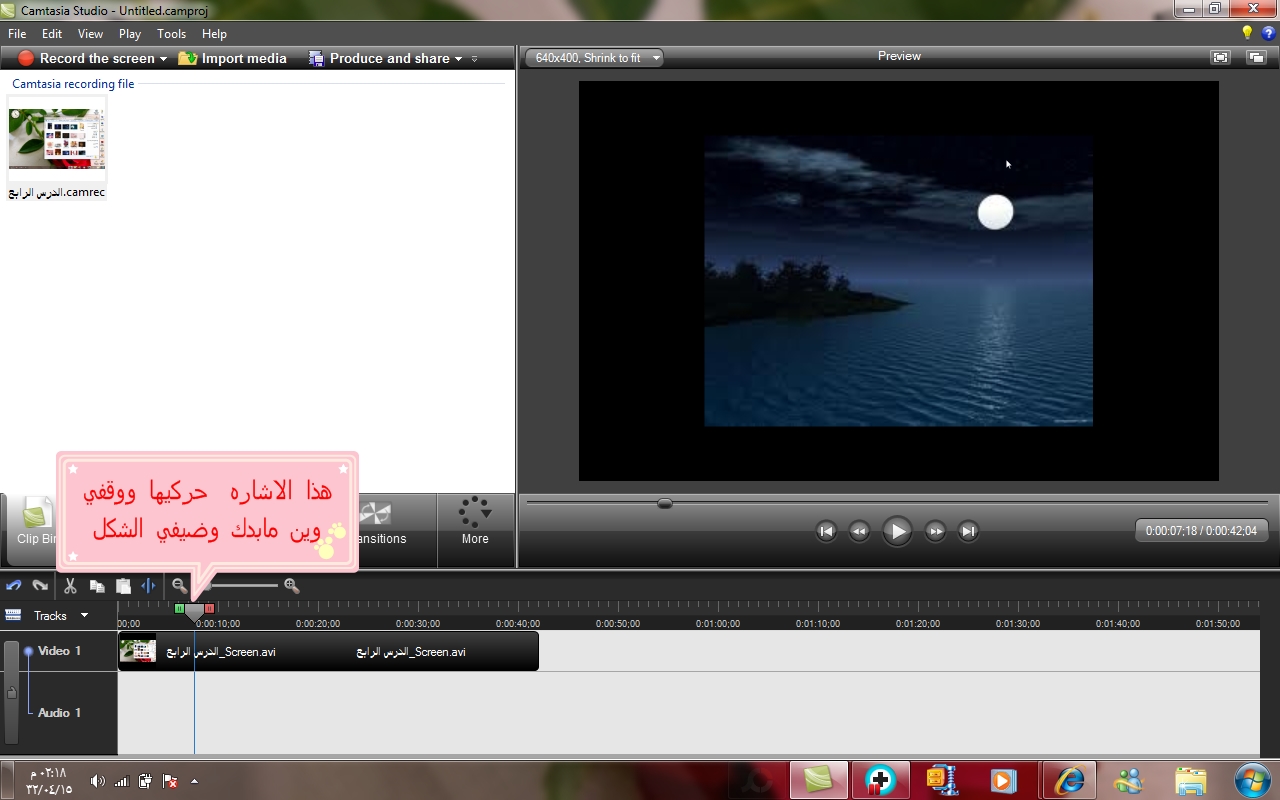Click 0:00:30;00 on the timeline ruler
Screen dimensions: 1280x800
[418, 623]
